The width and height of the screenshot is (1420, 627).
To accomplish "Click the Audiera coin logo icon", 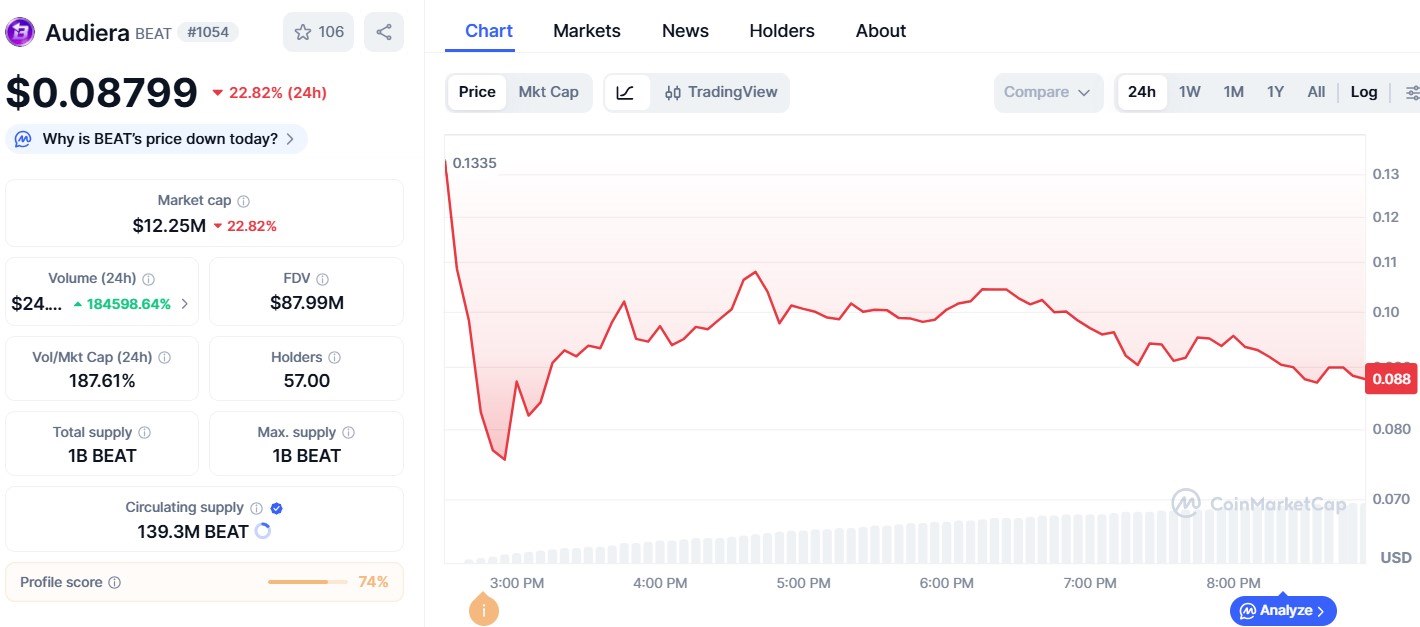I will pos(20,32).
